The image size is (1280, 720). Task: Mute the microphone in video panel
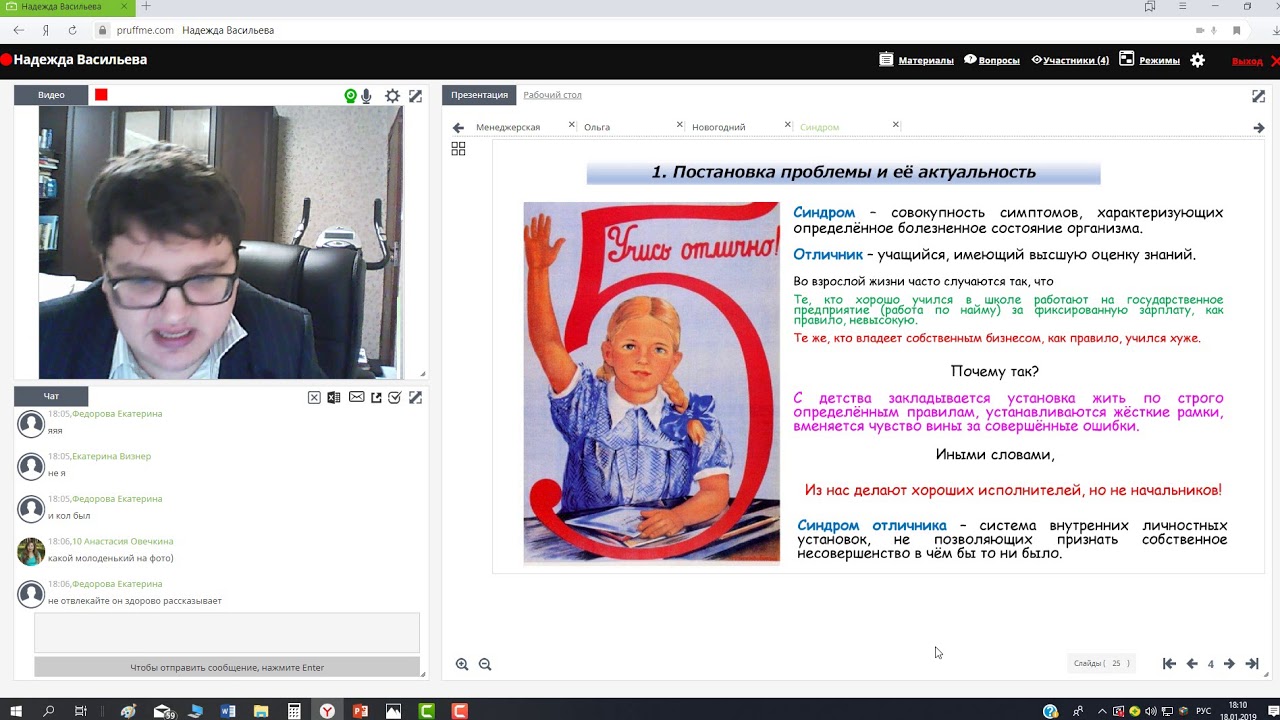pyautogui.click(x=367, y=96)
